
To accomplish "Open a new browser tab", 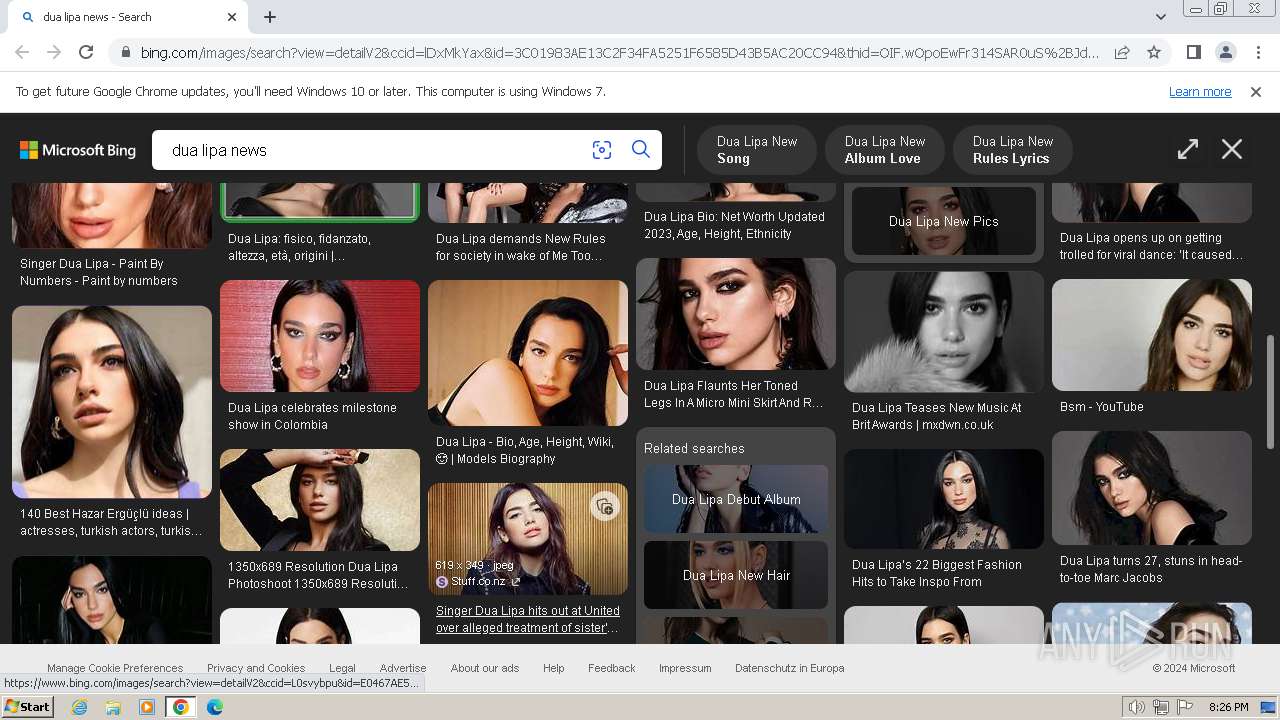I will point(270,17).
